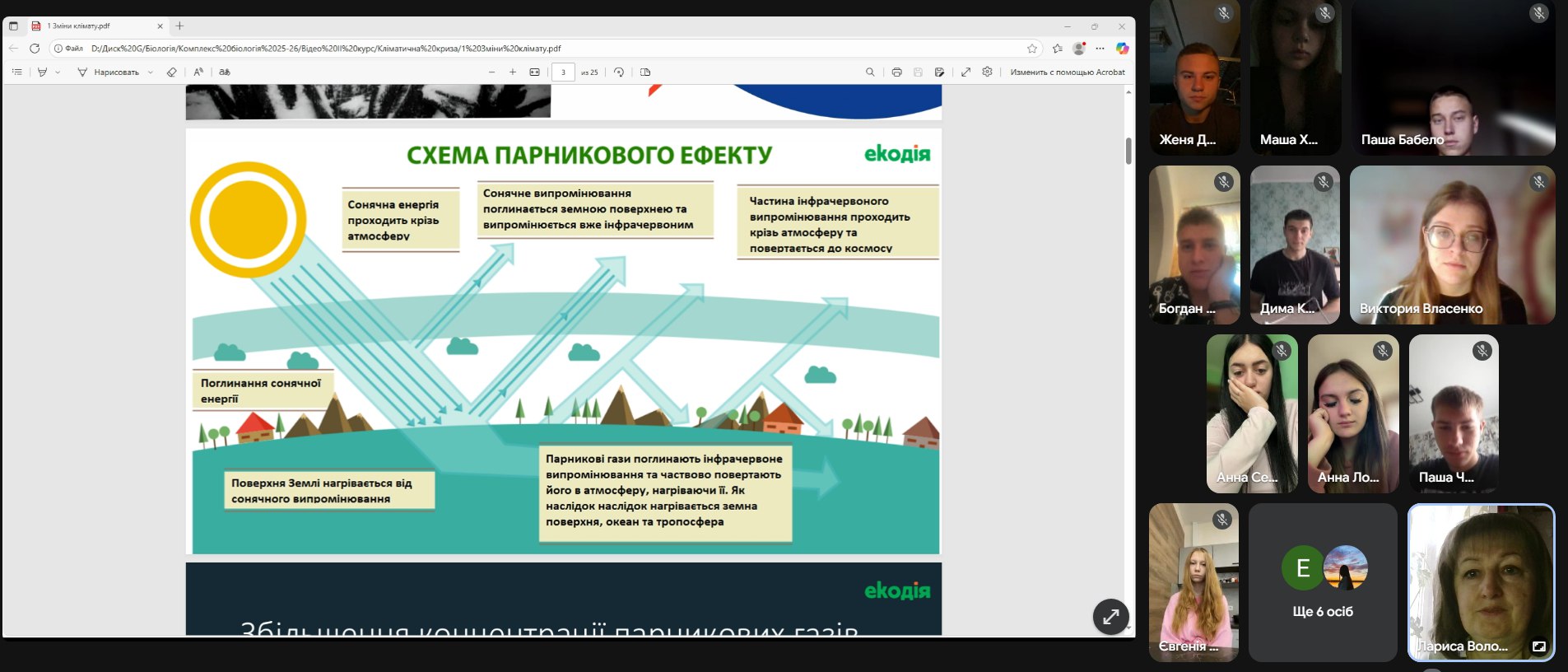Launch Copilot from the browser toolbar
Image resolution: width=1568 pixels, height=672 pixels.
click(1122, 49)
